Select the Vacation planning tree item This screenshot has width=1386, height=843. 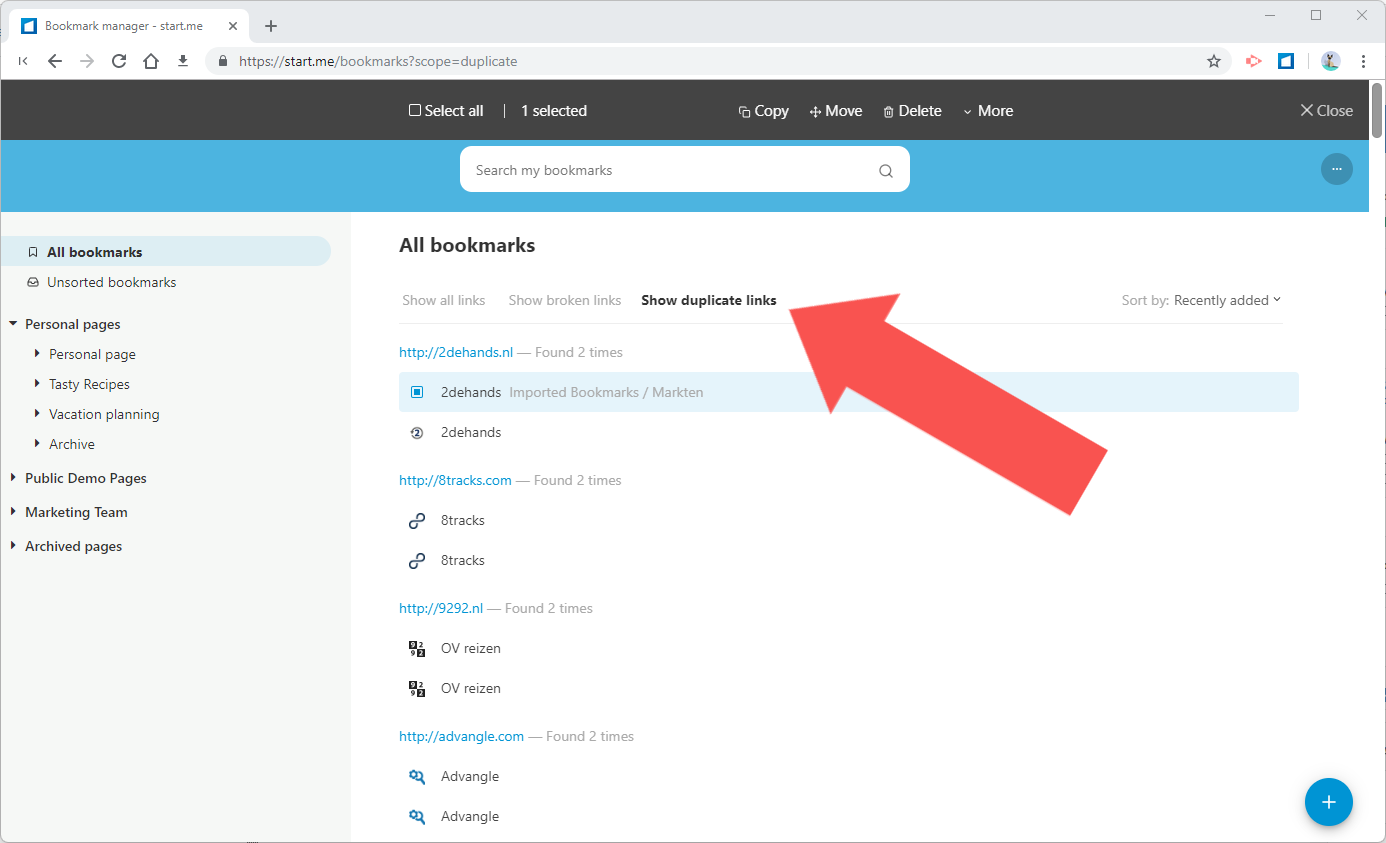pyautogui.click(x=104, y=414)
